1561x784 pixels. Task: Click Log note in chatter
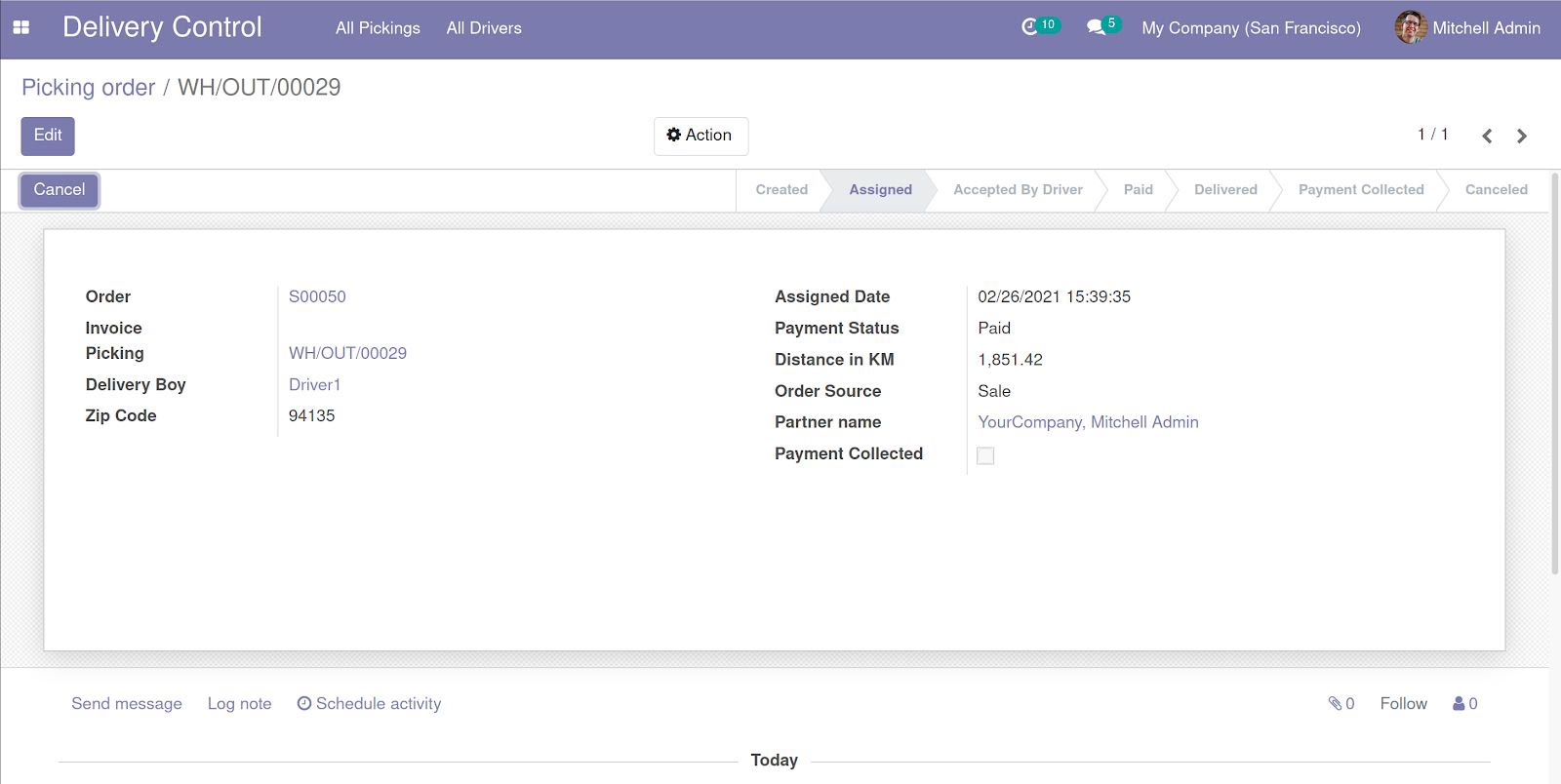[239, 704]
